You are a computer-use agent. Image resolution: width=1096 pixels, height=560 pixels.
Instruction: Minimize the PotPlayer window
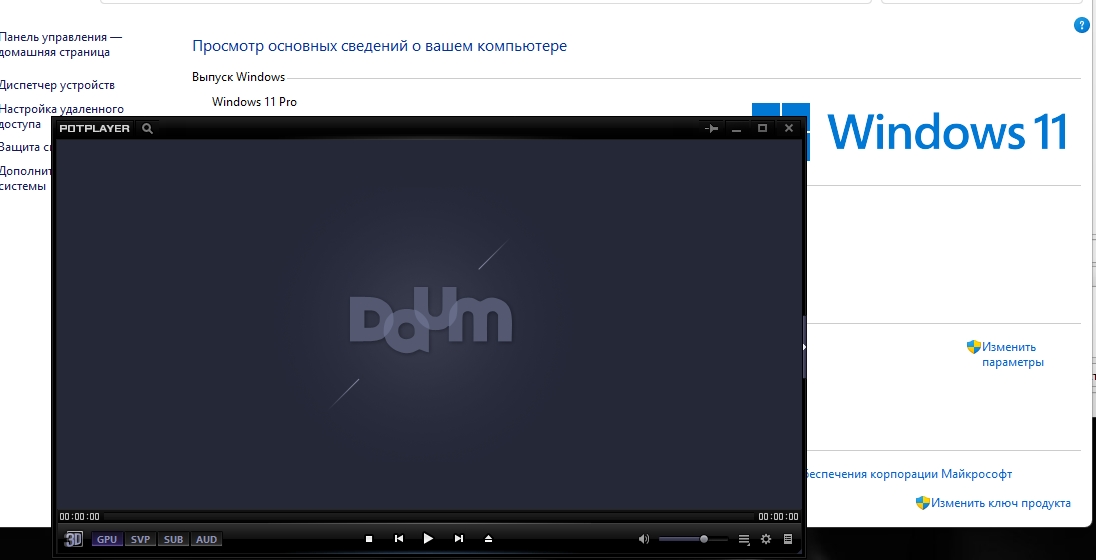737,129
